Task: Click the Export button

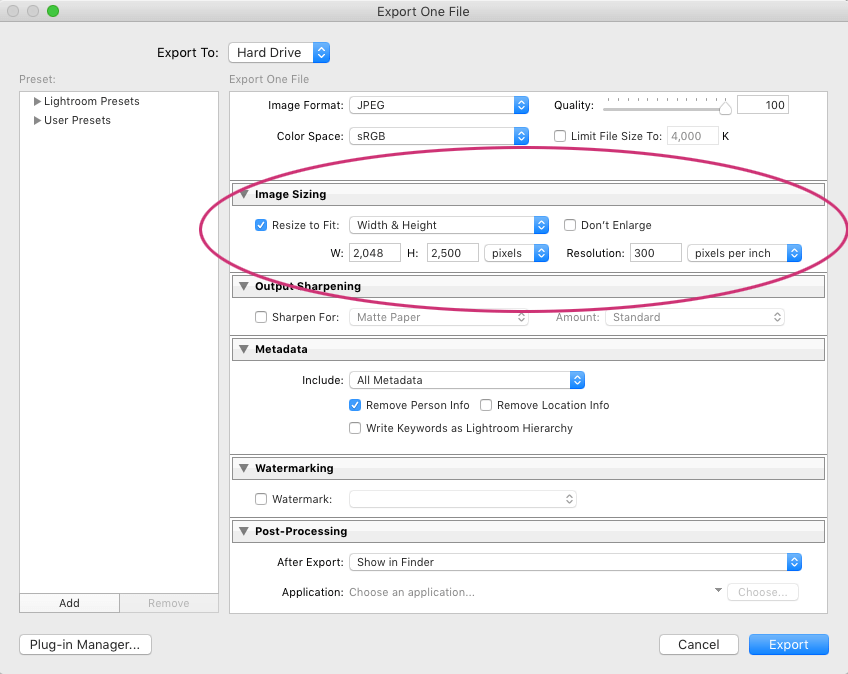Action: pyautogui.click(x=788, y=644)
